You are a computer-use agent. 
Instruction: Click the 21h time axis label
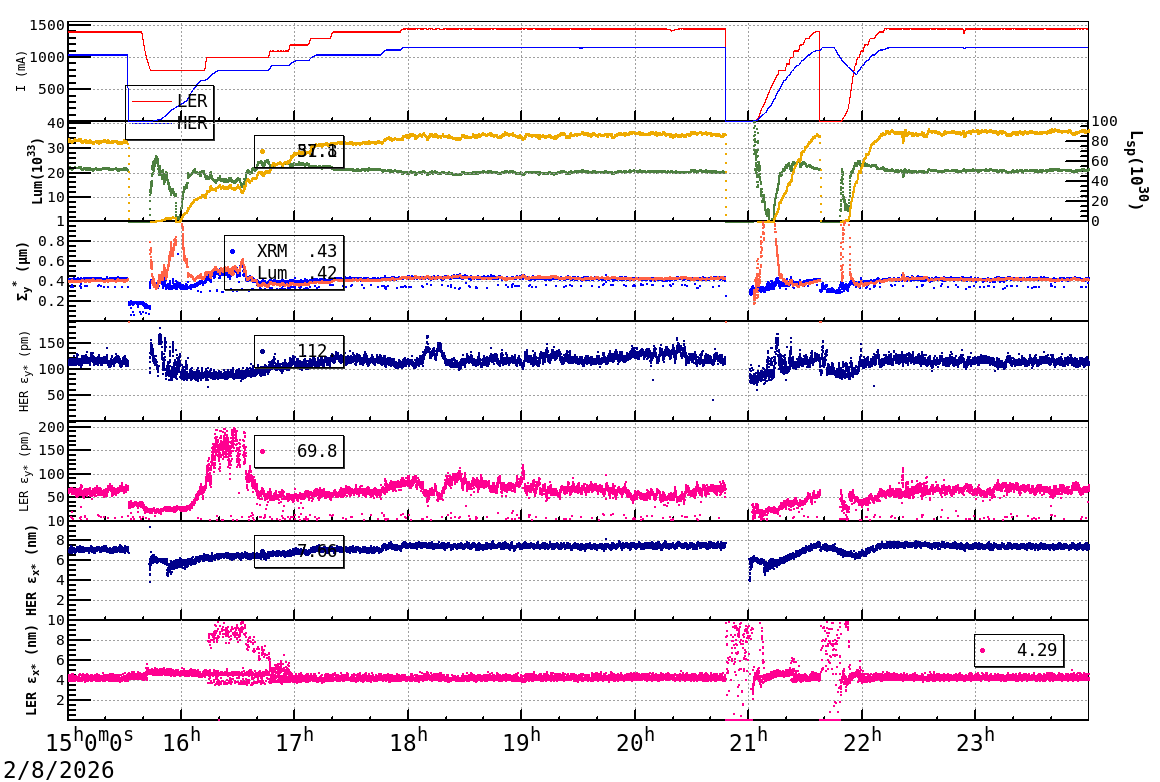[x=749, y=742]
